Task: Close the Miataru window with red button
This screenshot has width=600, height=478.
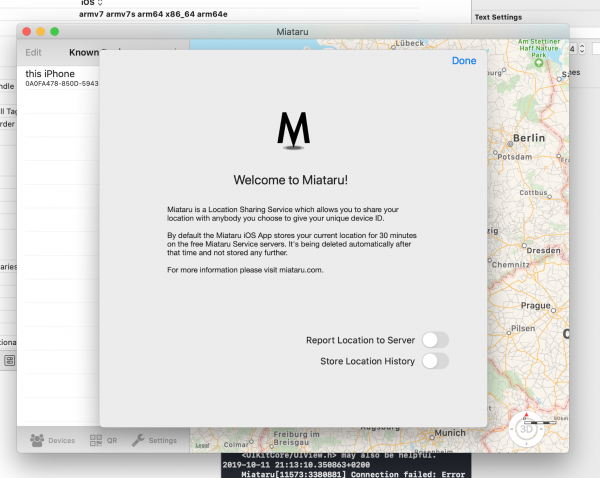Action: (26, 31)
